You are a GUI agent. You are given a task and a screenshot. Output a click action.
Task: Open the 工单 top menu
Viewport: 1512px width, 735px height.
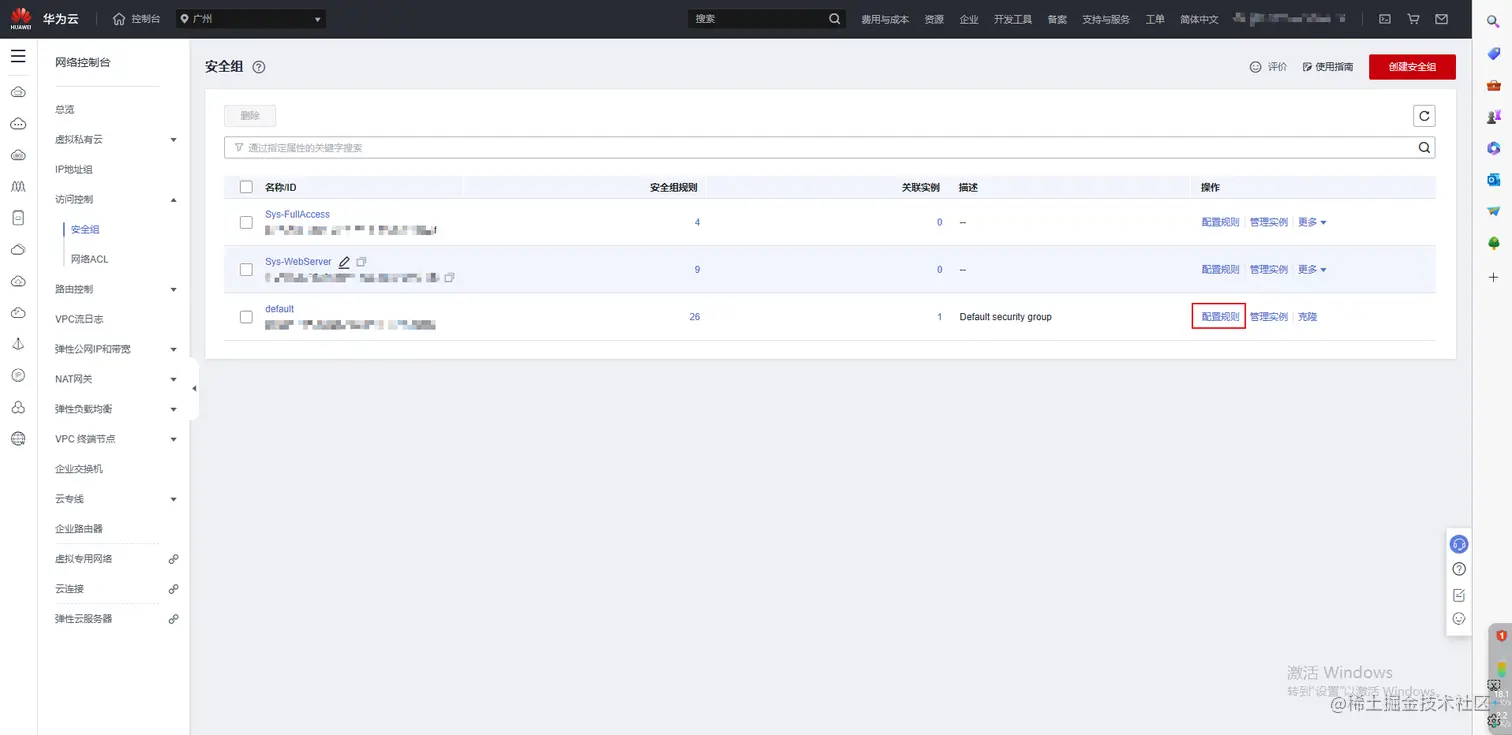1155,19
